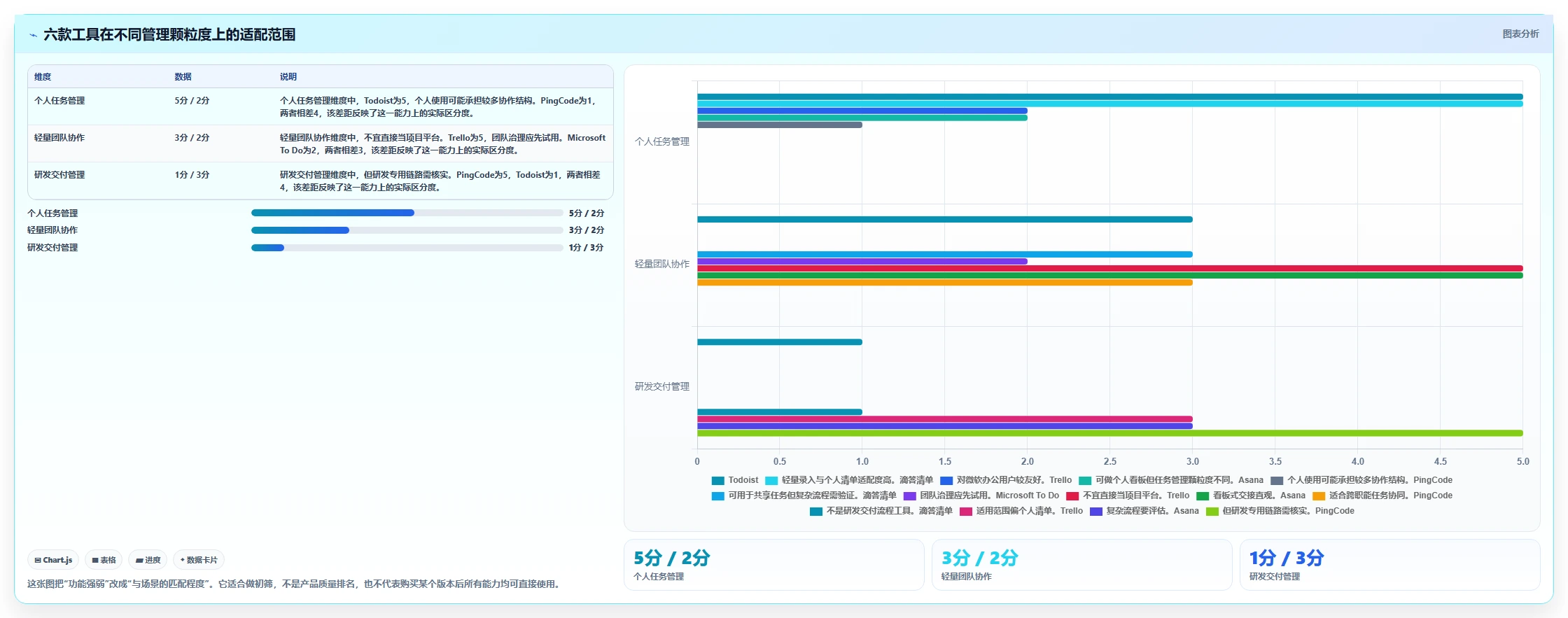Click the 轻量团队协作 table row
Viewport: 1568px width, 618px height.
coord(321,143)
